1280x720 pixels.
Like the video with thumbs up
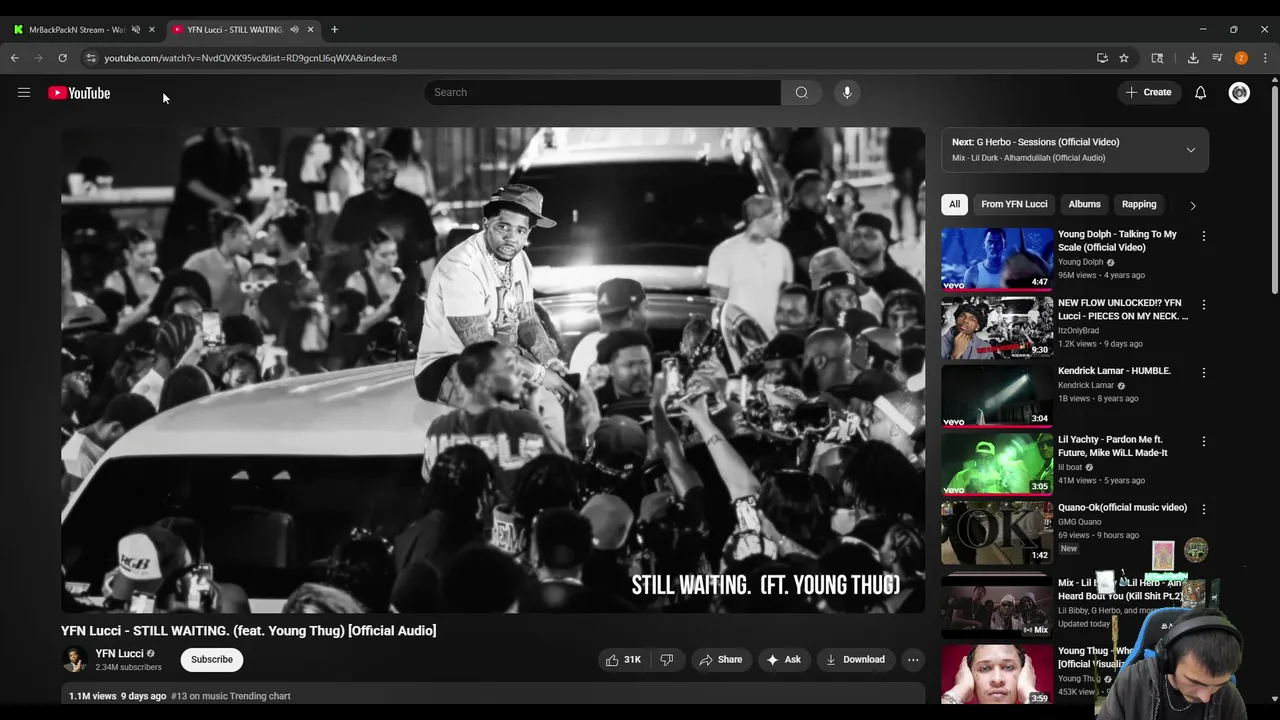pyautogui.click(x=623, y=660)
